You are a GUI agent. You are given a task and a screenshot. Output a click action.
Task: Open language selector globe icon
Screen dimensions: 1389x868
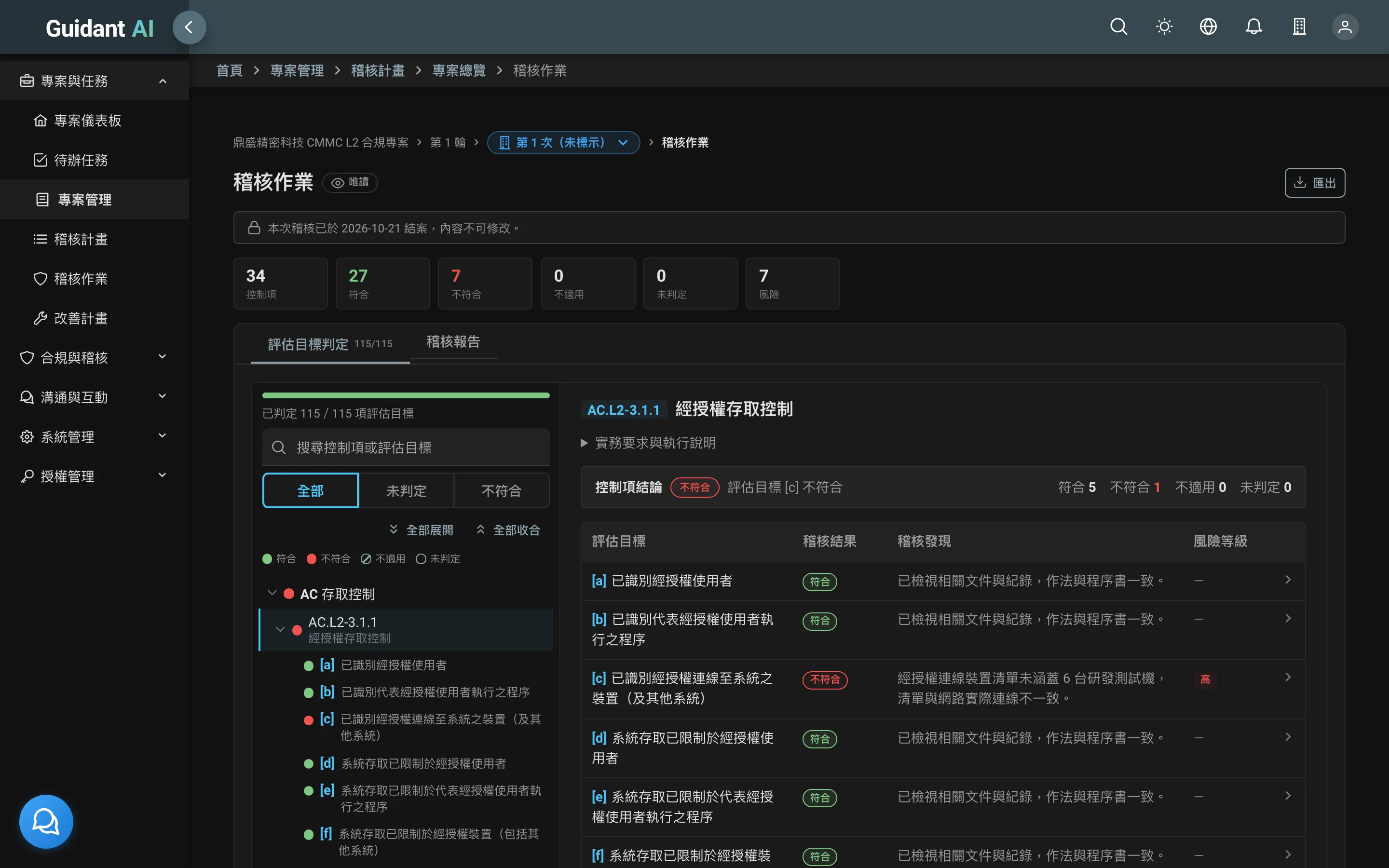pyautogui.click(x=1208, y=27)
